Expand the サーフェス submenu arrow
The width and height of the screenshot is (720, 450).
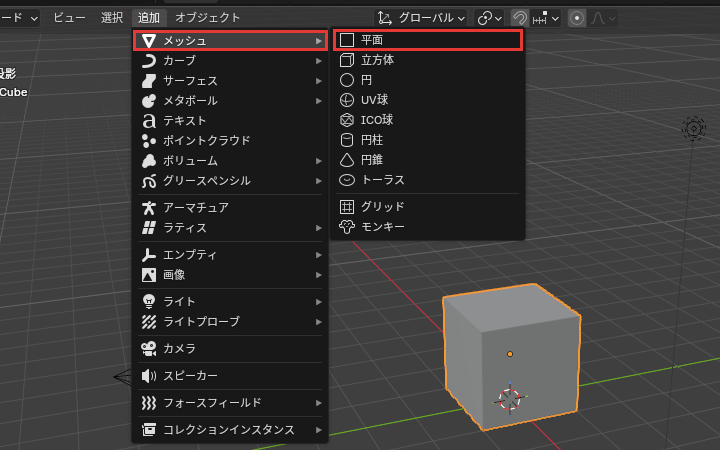coord(319,81)
